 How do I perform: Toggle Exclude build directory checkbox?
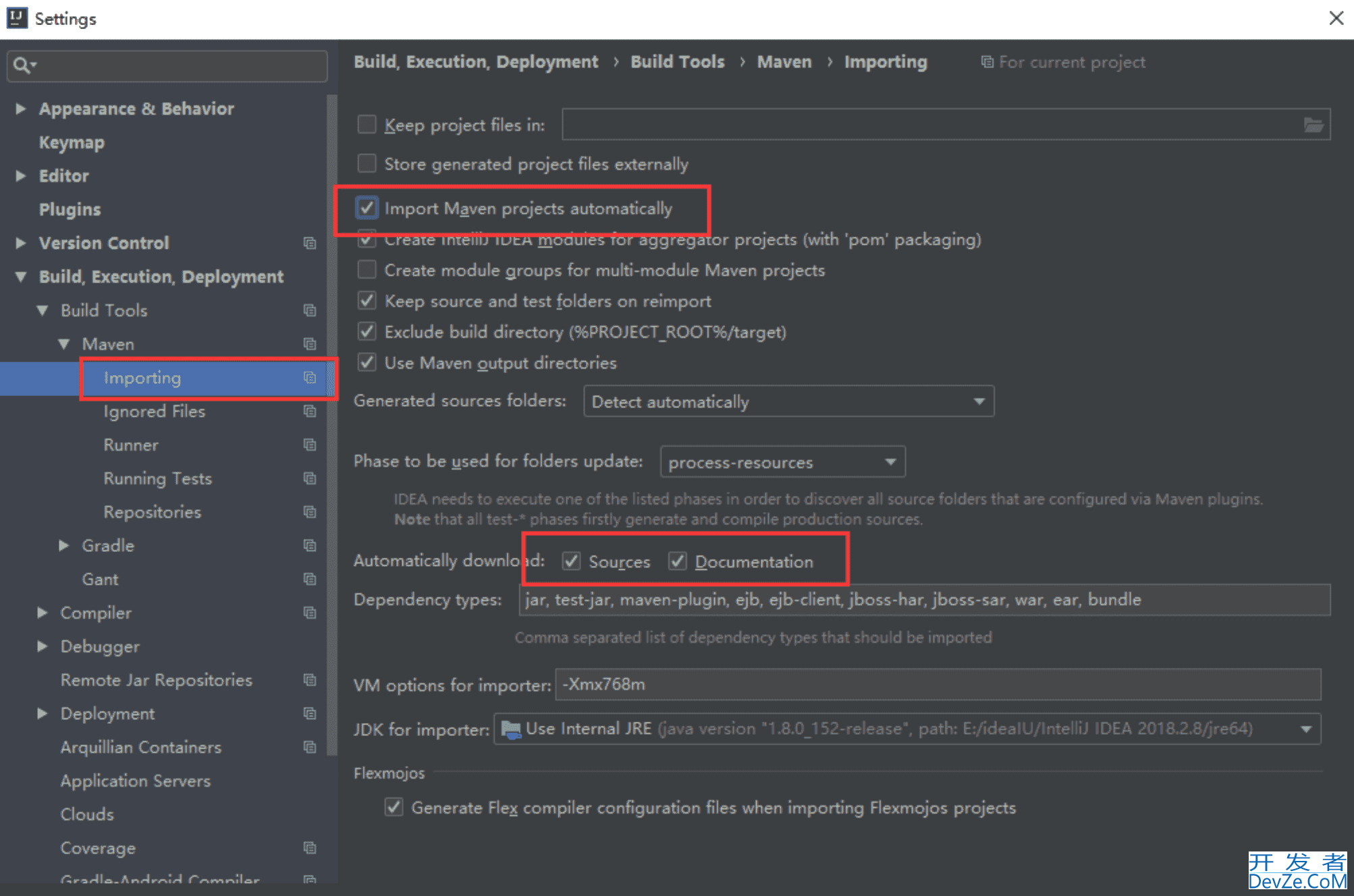pos(367,332)
